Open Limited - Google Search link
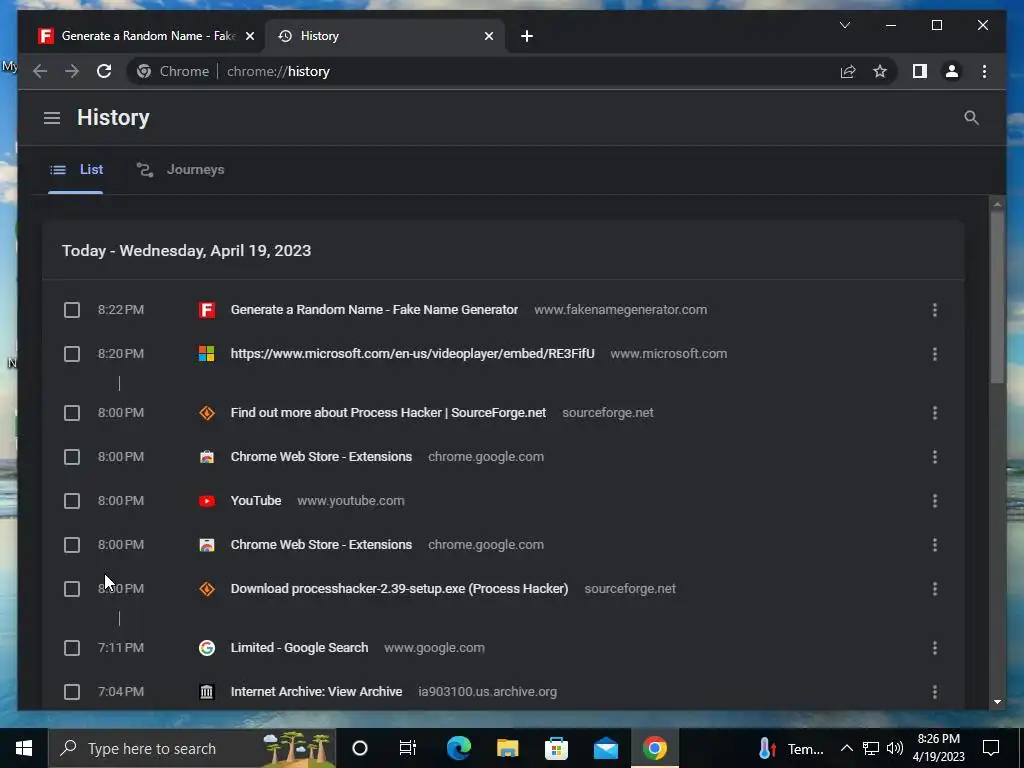Screen dimensions: 1024x768 [299, 648]
